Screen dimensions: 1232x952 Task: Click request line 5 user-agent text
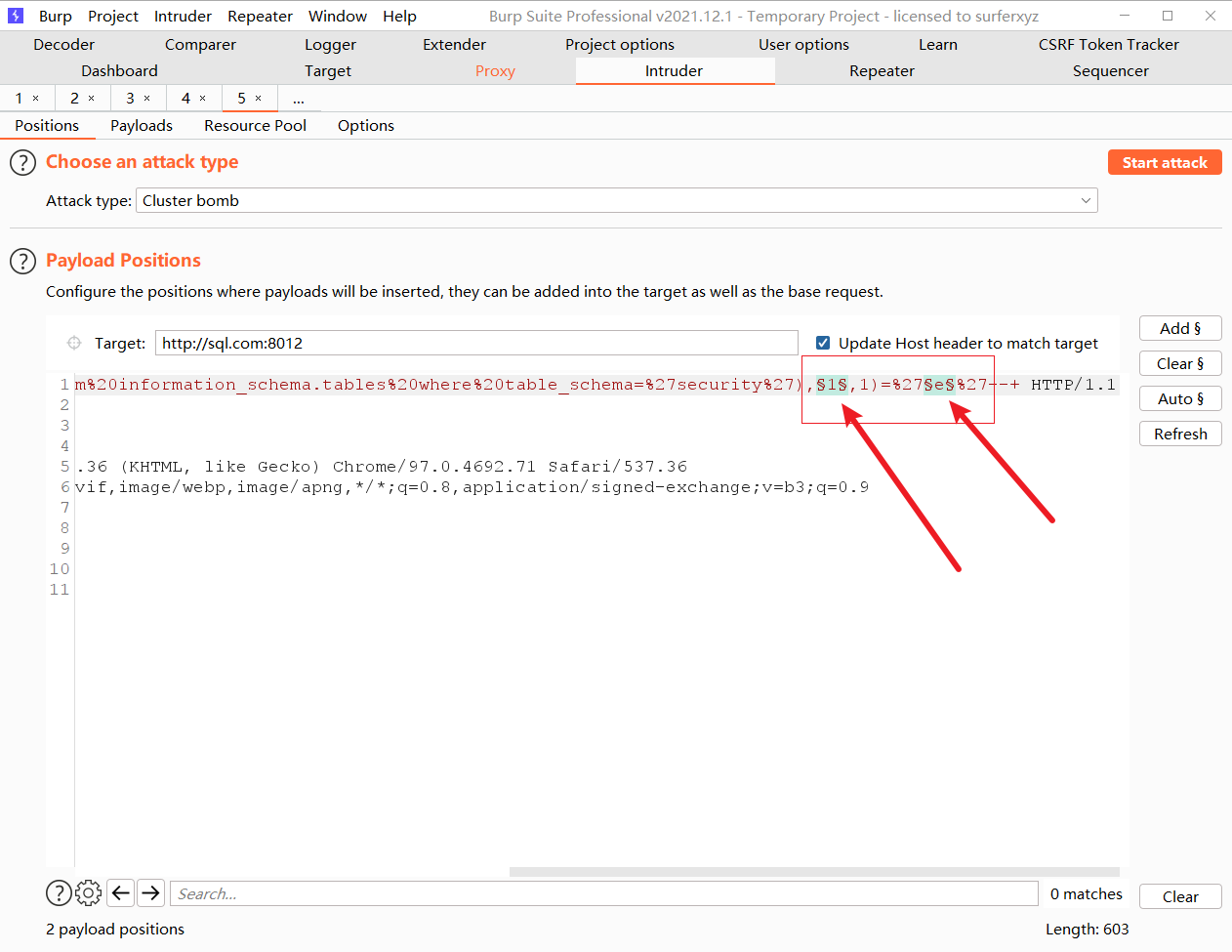point(382,467)
